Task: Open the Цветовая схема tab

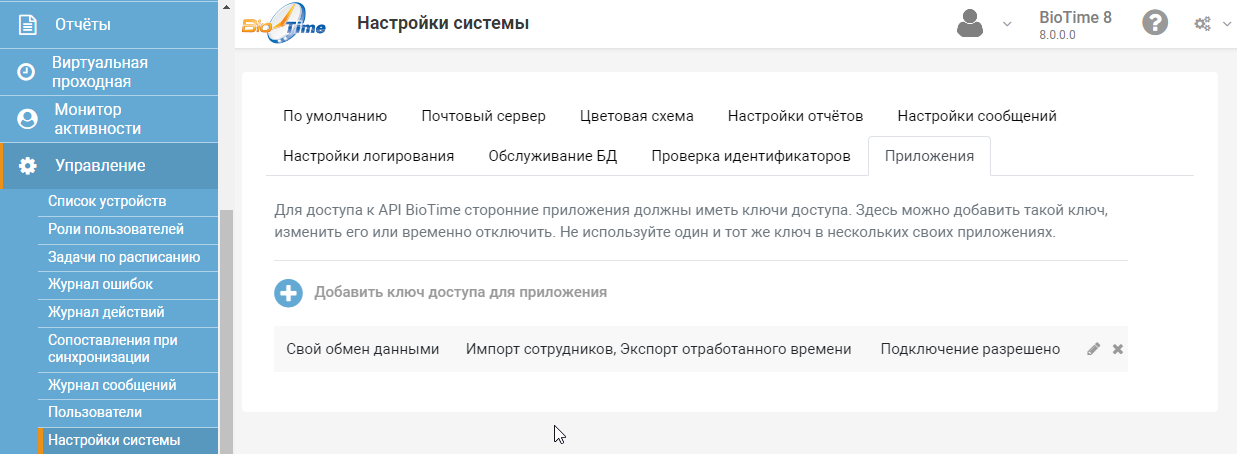Action: (636, 116)
